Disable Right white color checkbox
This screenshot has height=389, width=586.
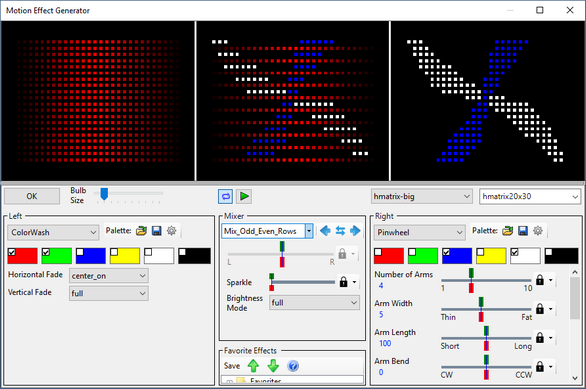[515, 252]
